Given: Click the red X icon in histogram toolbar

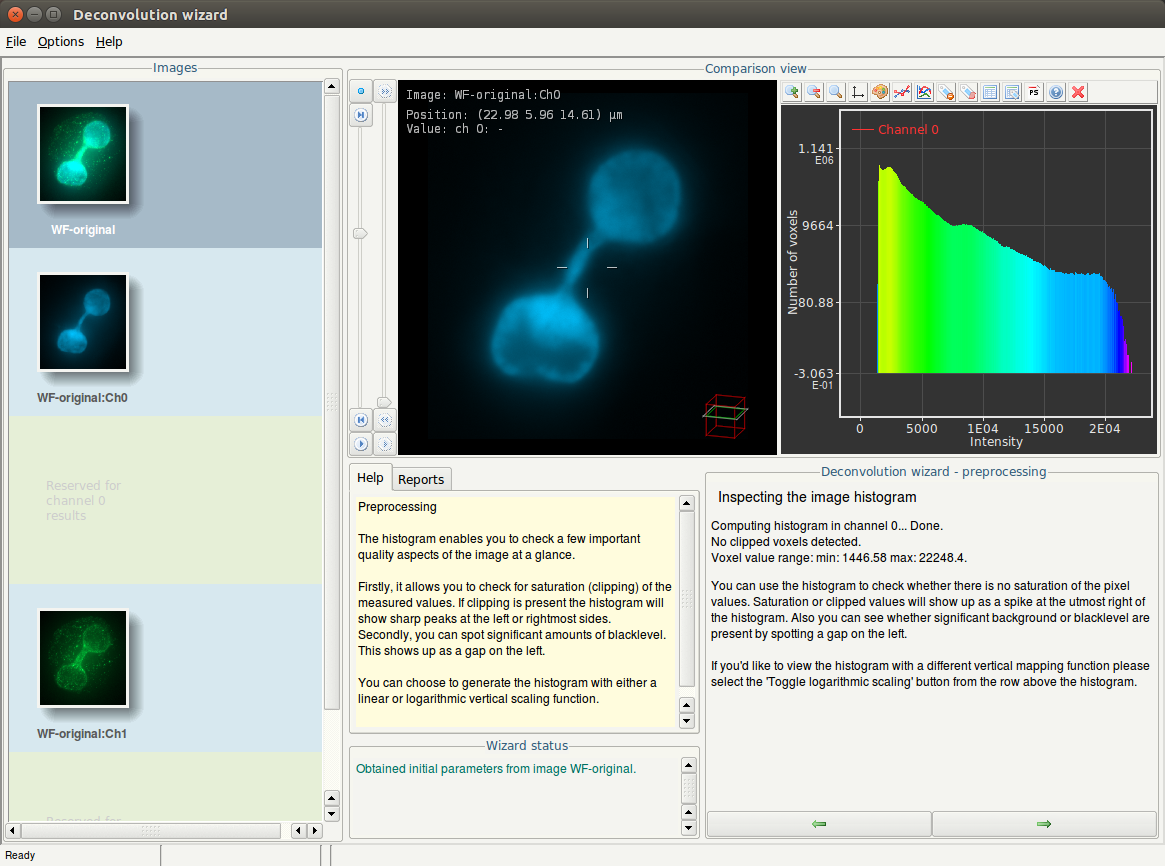Looking at the screenshot, I should (x=1078, y=92).
